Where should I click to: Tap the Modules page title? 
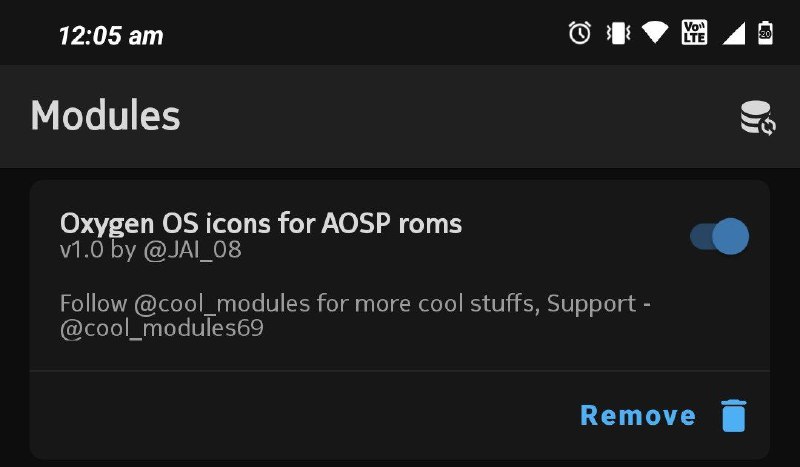click(106, 116)
